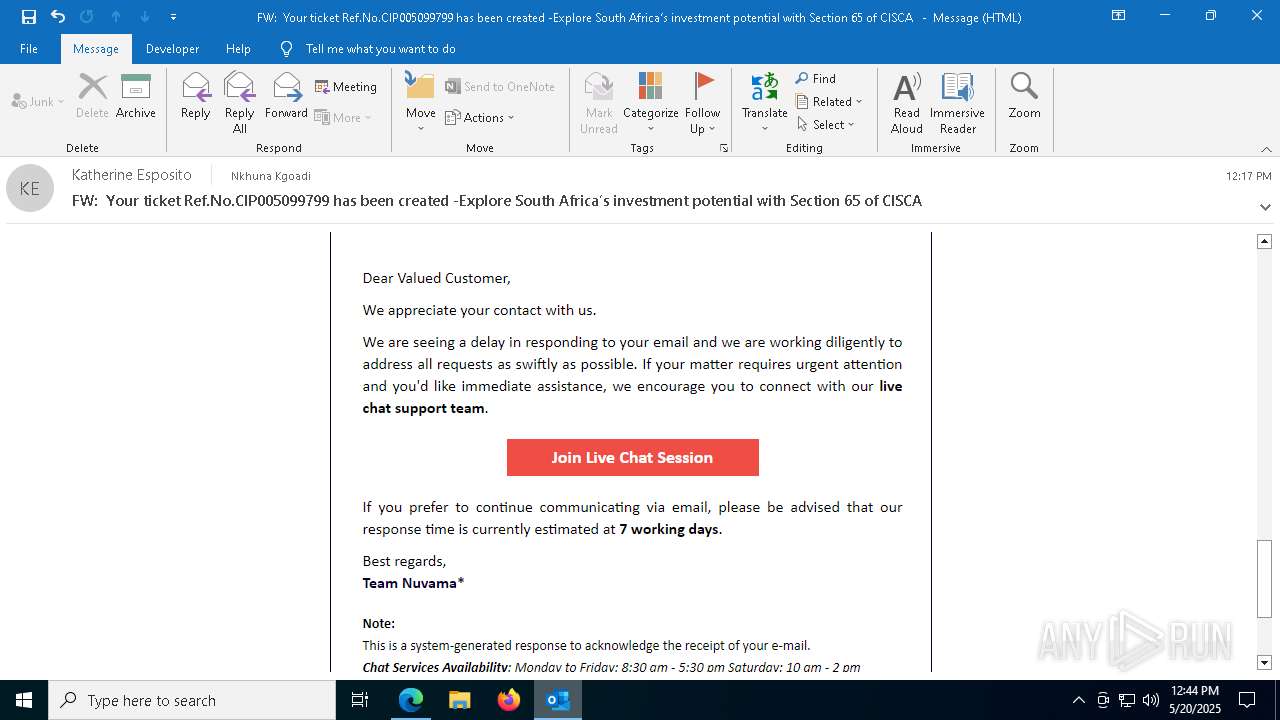Screen dimensions: 1280x720
Task: Open the Help ribbon tab
Action: point(238,48)
